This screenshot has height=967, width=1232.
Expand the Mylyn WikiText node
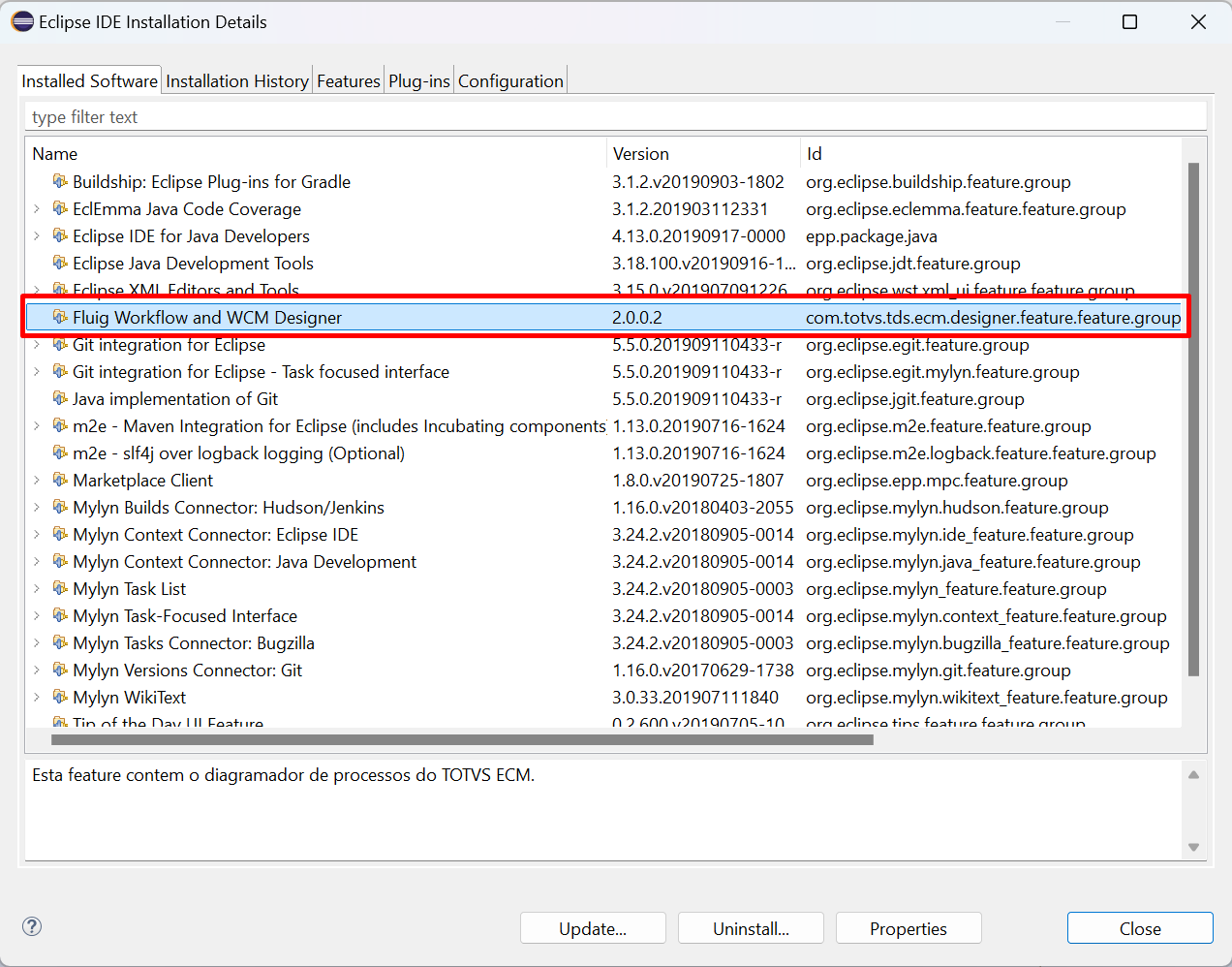pos(37,697)
